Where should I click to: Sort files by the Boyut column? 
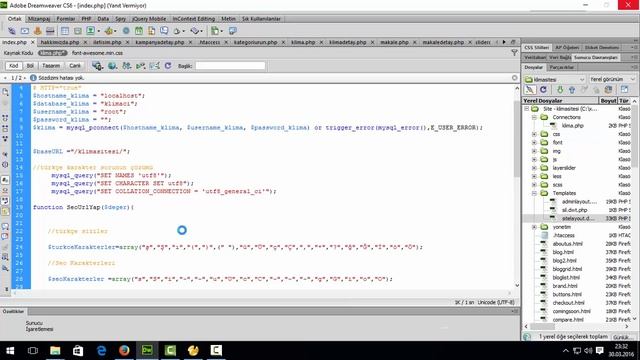tap(608, 100)
